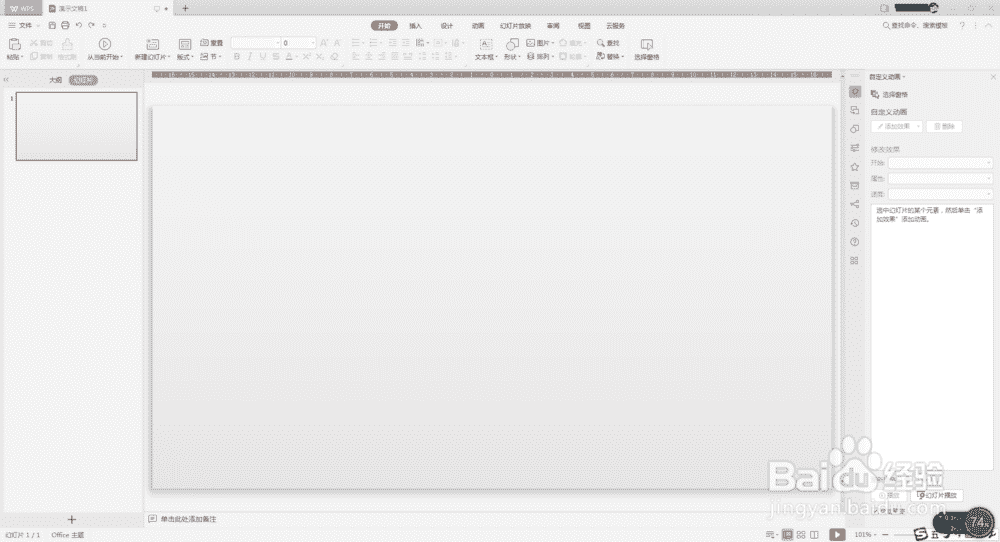Click 选择窗格 in the animation pane
Viewport: 1000px width, 542px height.
click(x=889, y=94)
